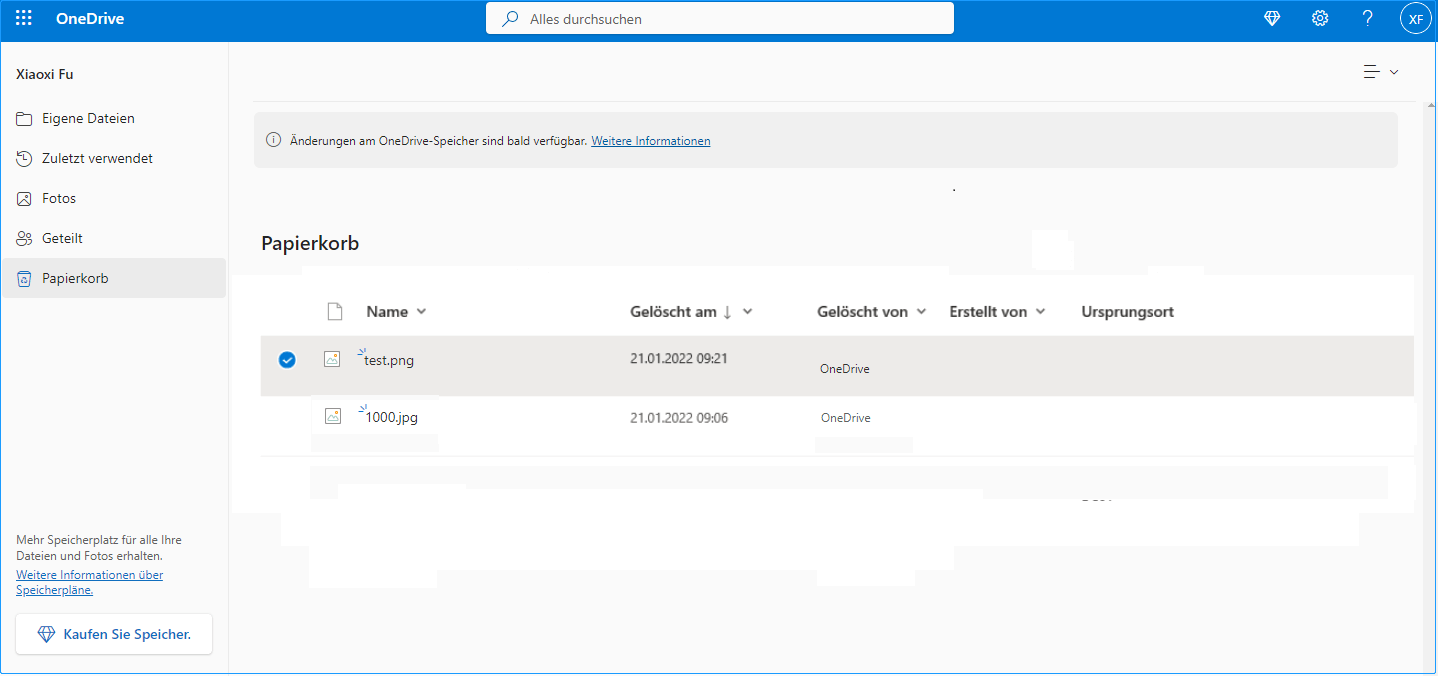Open Eigene Dateien in sidebar
This screenshot has height=676, width=1438.
pyautogui.click(x=114, y=118)
